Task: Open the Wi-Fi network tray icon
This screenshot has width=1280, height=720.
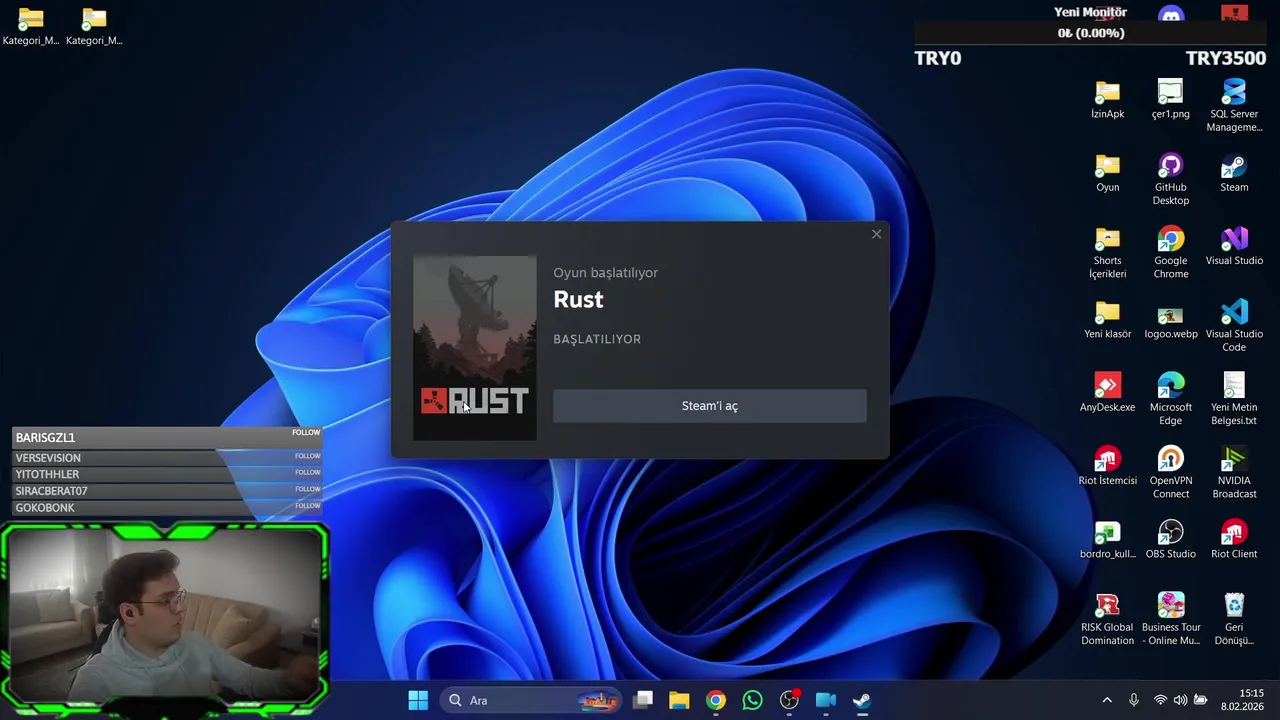Action: 1160,700
